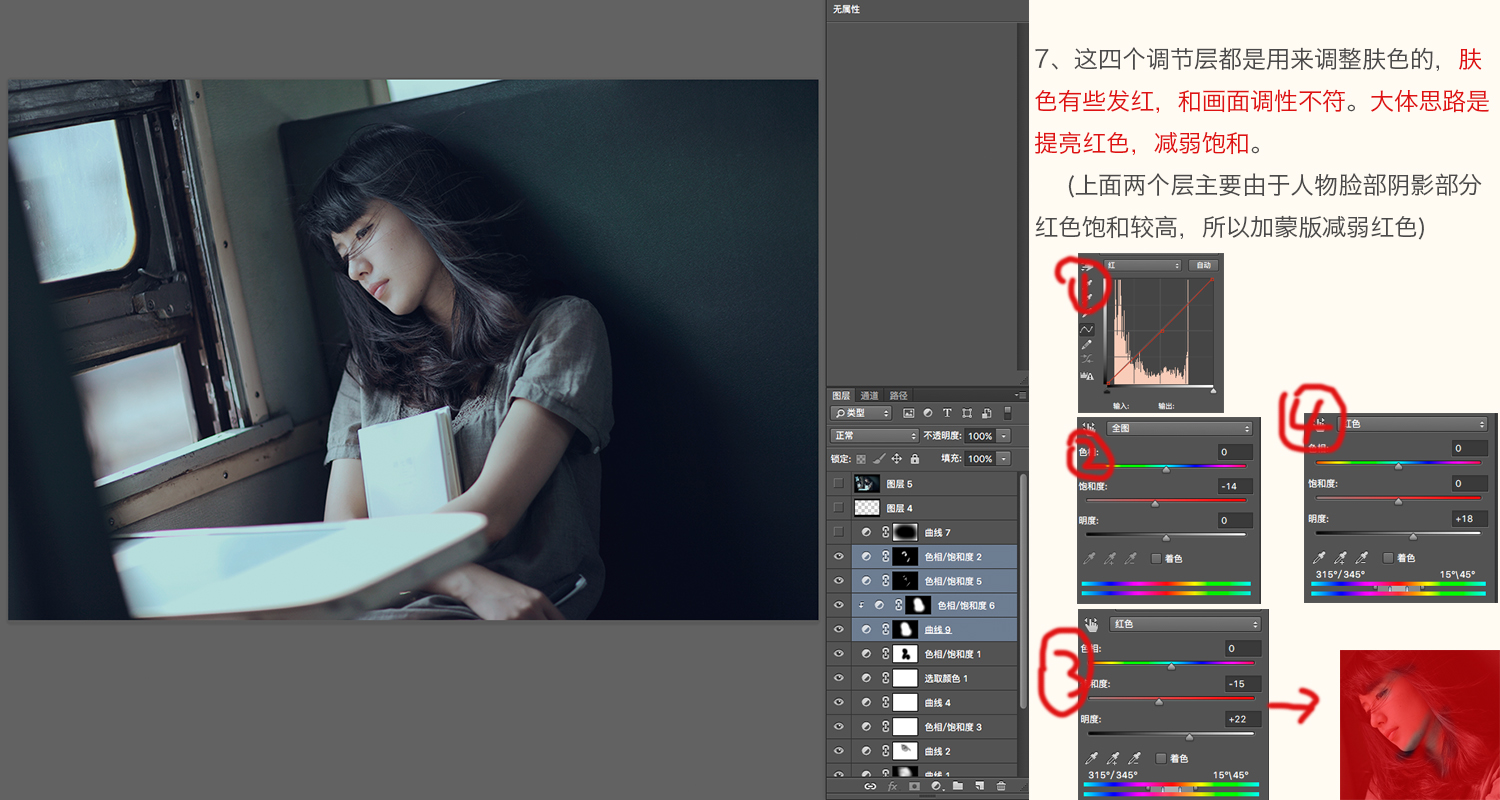Open the 类型 layer filter dropdown
The width and height of the screenshot is (1500, 800).
tap(861, 413)
